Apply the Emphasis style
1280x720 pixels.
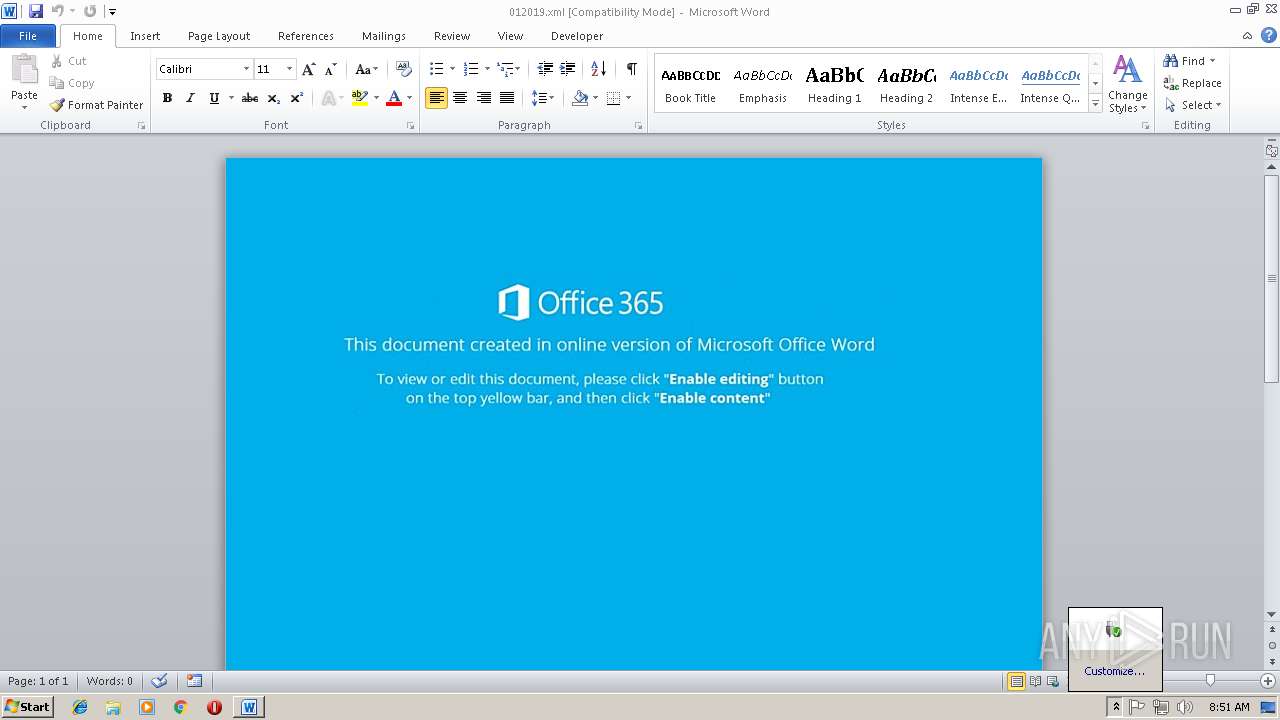pos(763,84)
